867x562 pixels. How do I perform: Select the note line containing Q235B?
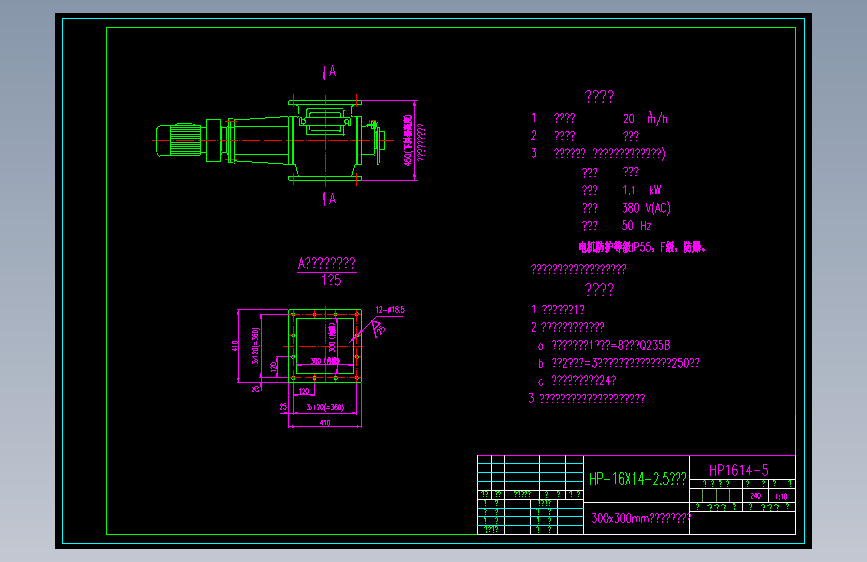(604, 346)
